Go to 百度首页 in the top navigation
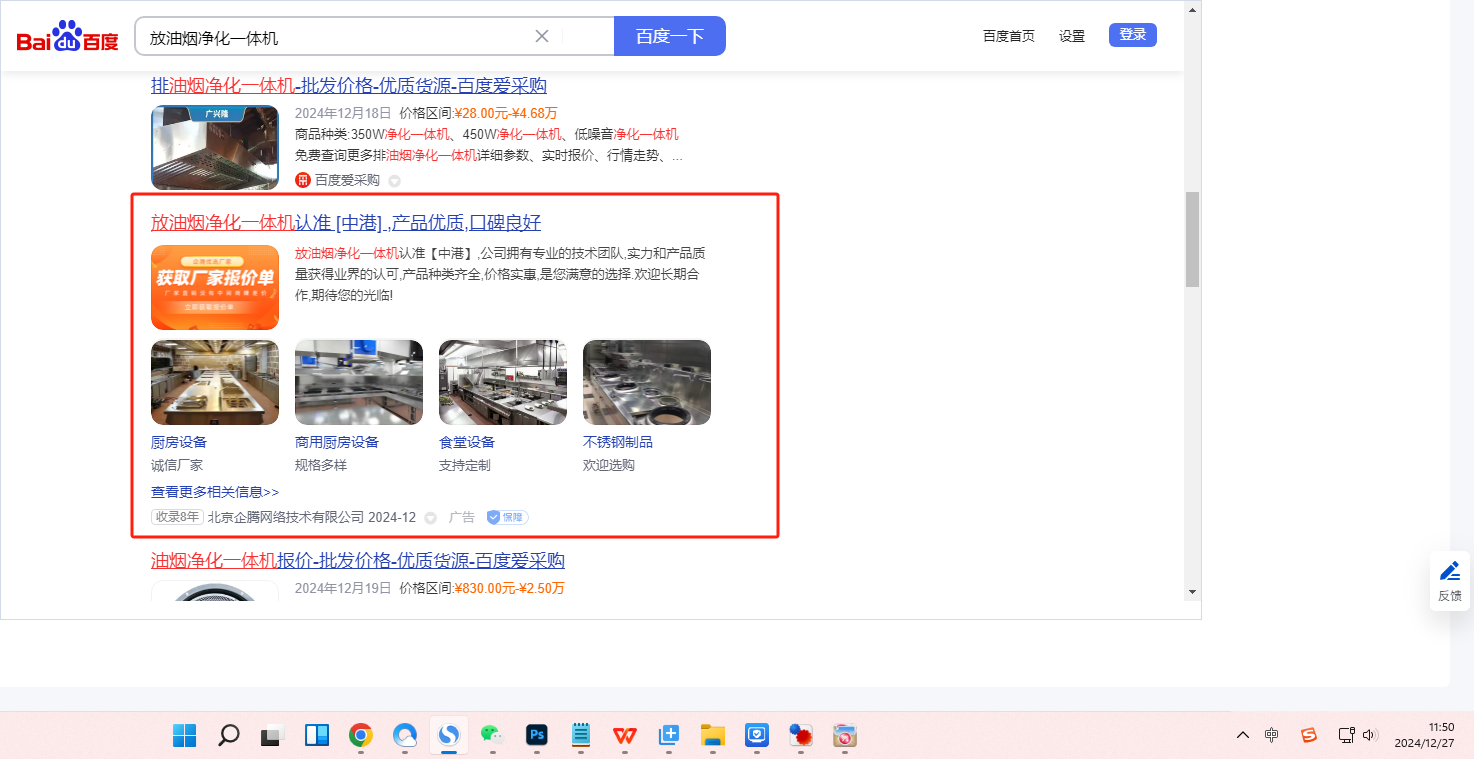This screenshot has height=759, width=1474. click(1008, 36)
